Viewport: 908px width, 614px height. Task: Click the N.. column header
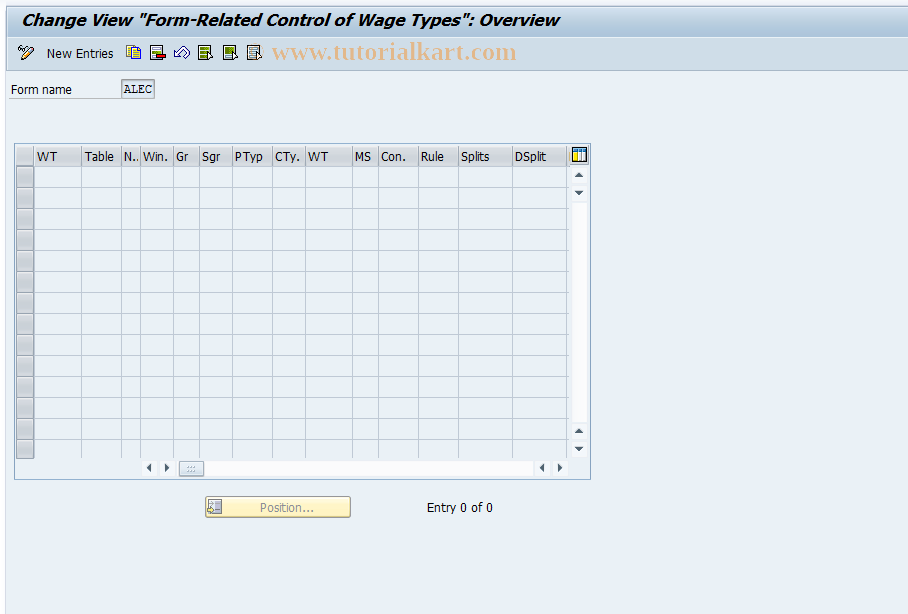coord(131,156)
